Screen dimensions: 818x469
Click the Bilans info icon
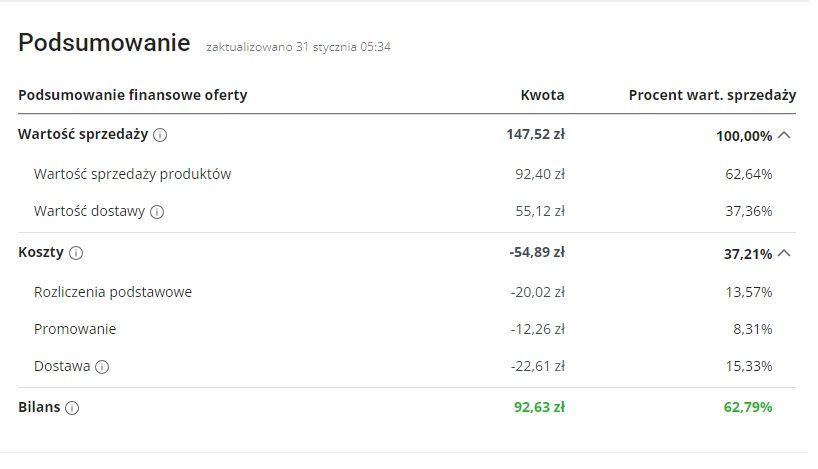pos(72,408)
